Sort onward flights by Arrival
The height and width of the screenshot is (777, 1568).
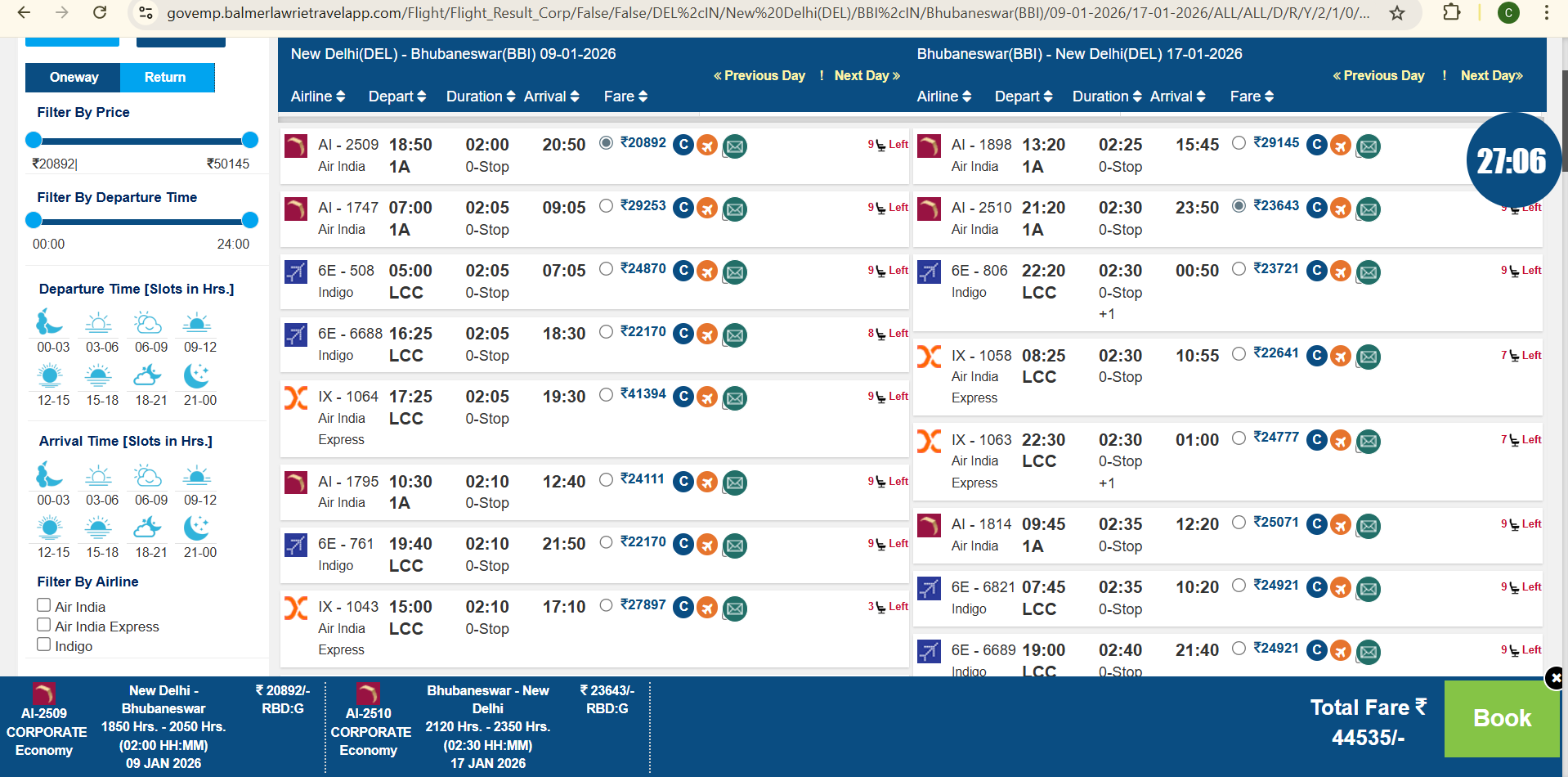coord(552,97)
